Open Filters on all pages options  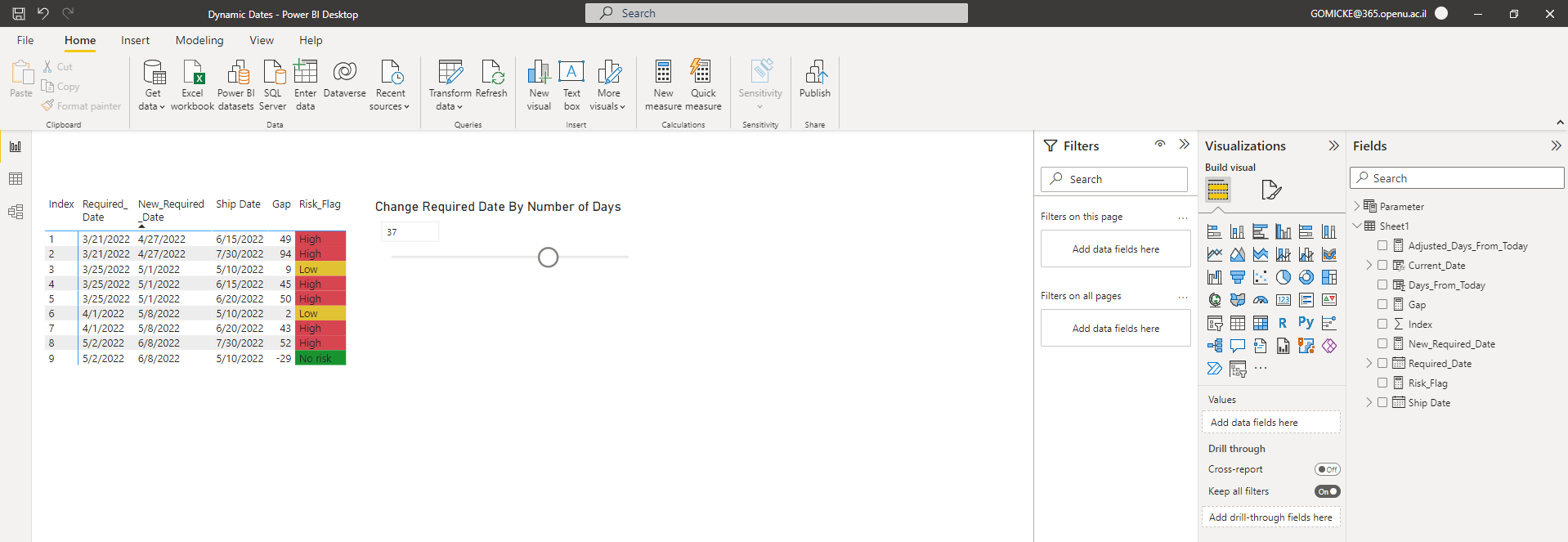[1182, 296]
